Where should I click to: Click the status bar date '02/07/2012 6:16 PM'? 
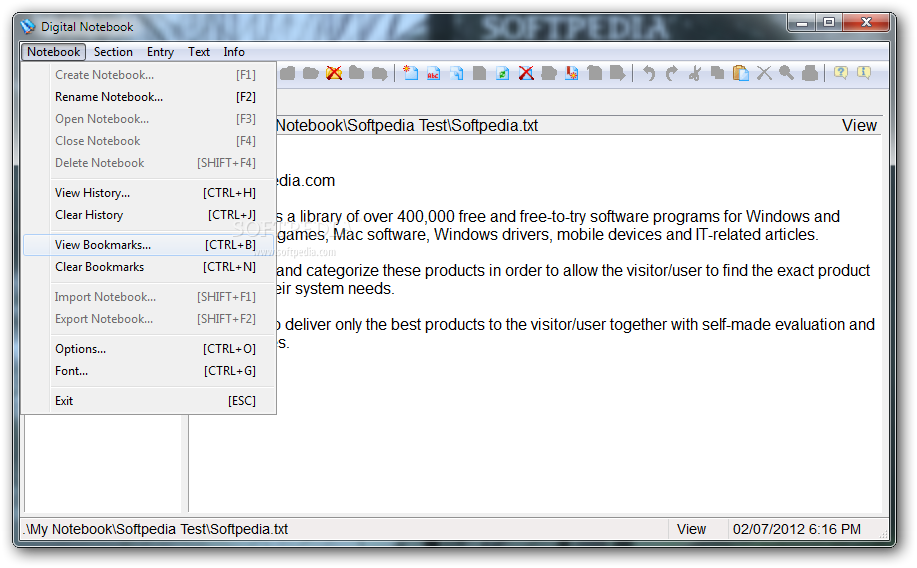(797, 529)
